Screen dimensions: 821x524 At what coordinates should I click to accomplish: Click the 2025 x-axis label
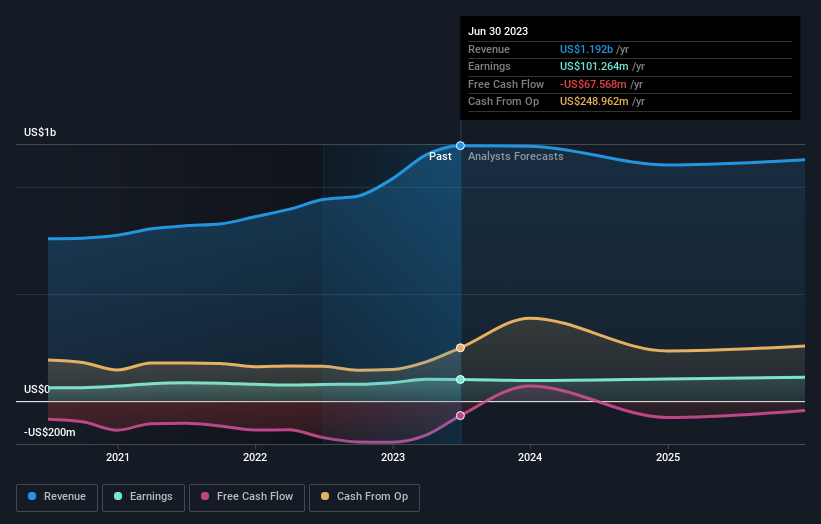coord(668,458)
